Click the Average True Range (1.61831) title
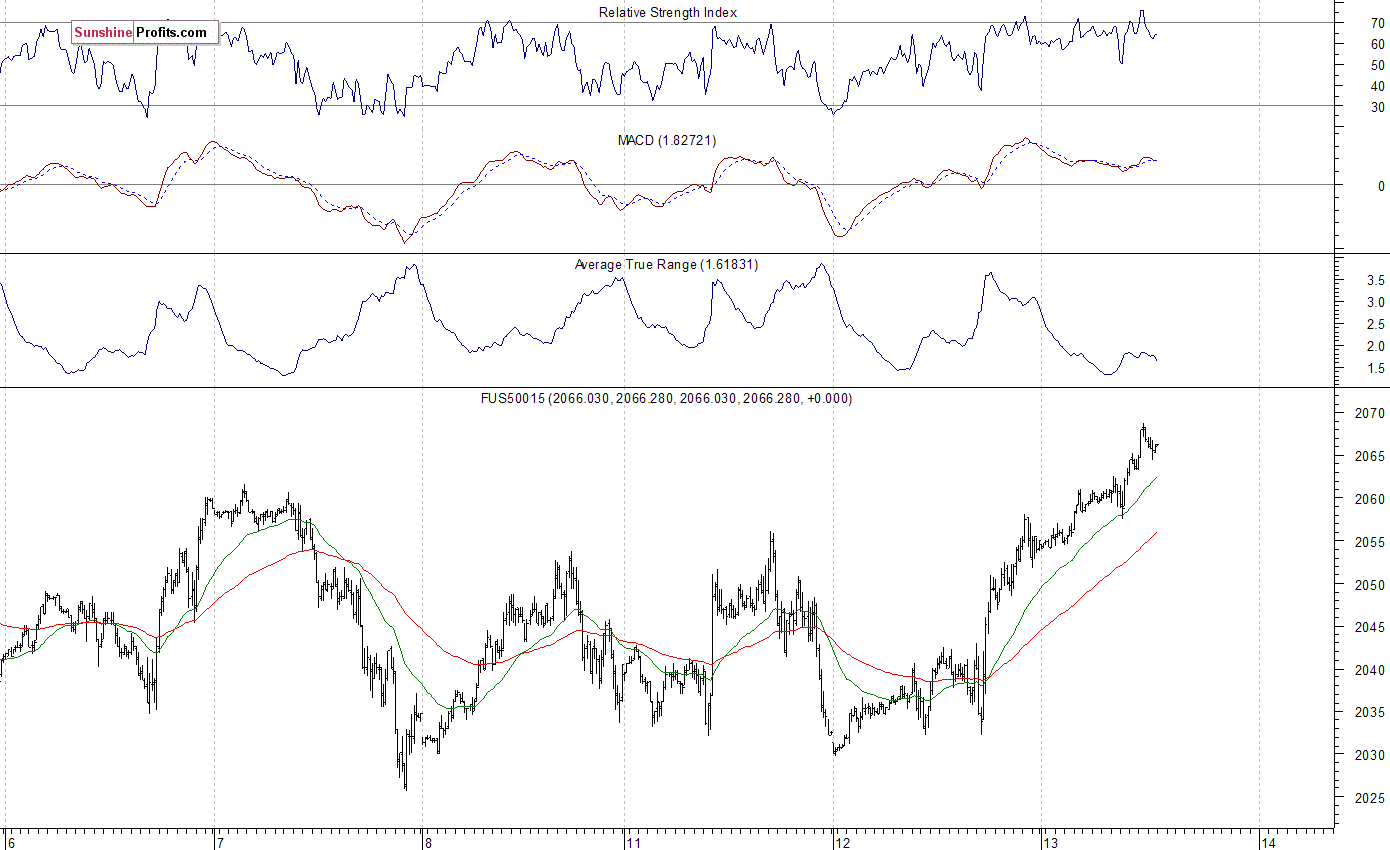The width and height of the screenshot is (1390, 850). click(x=666, y=265)
